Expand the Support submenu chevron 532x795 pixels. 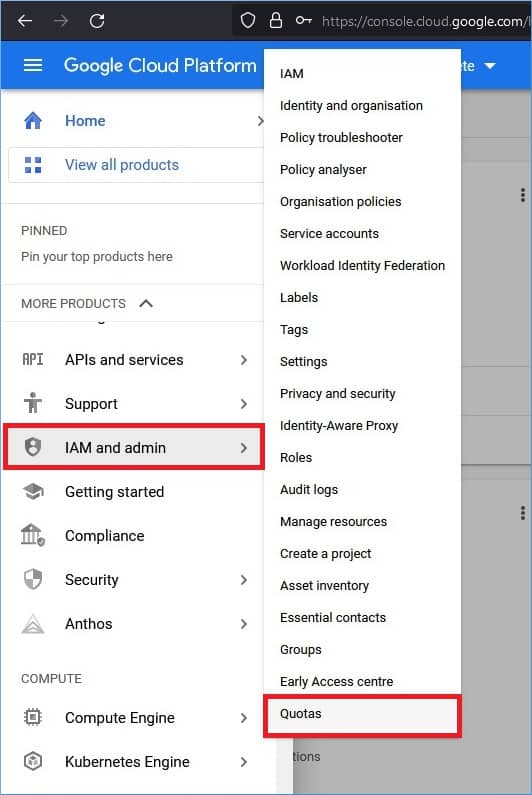[244, 404]
